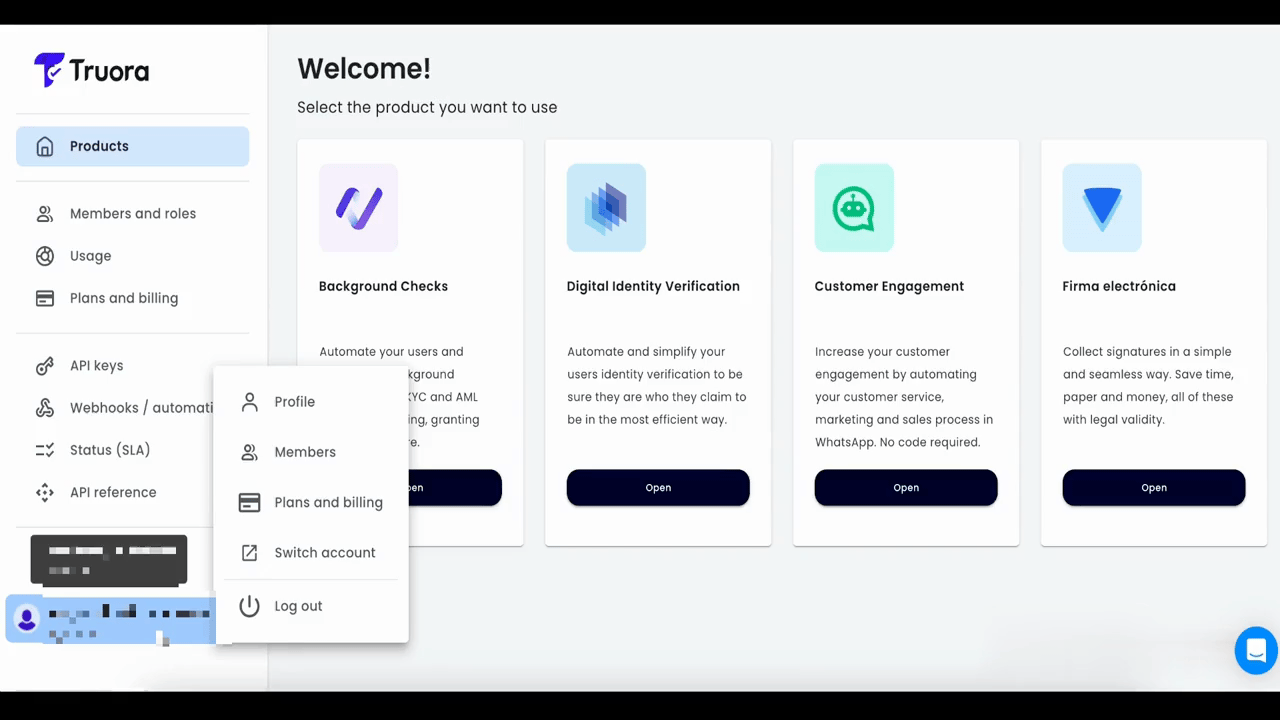This screenshot has height=720, width=1280.
Task: Click the Switch account external-link icon
Action: [x=250, y=553]
